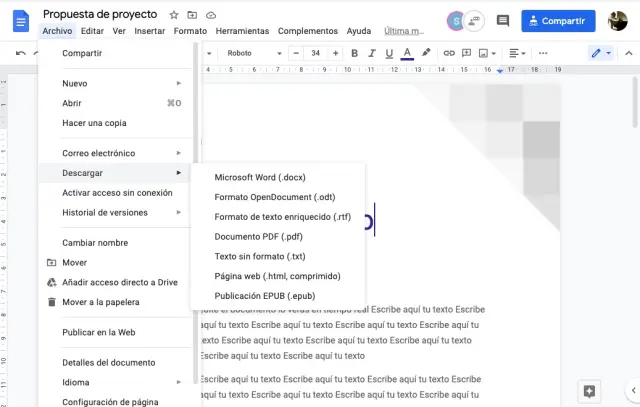Screen dimensions: 640x407
Task: Toggle bold formatting
Action: [352, 53]
